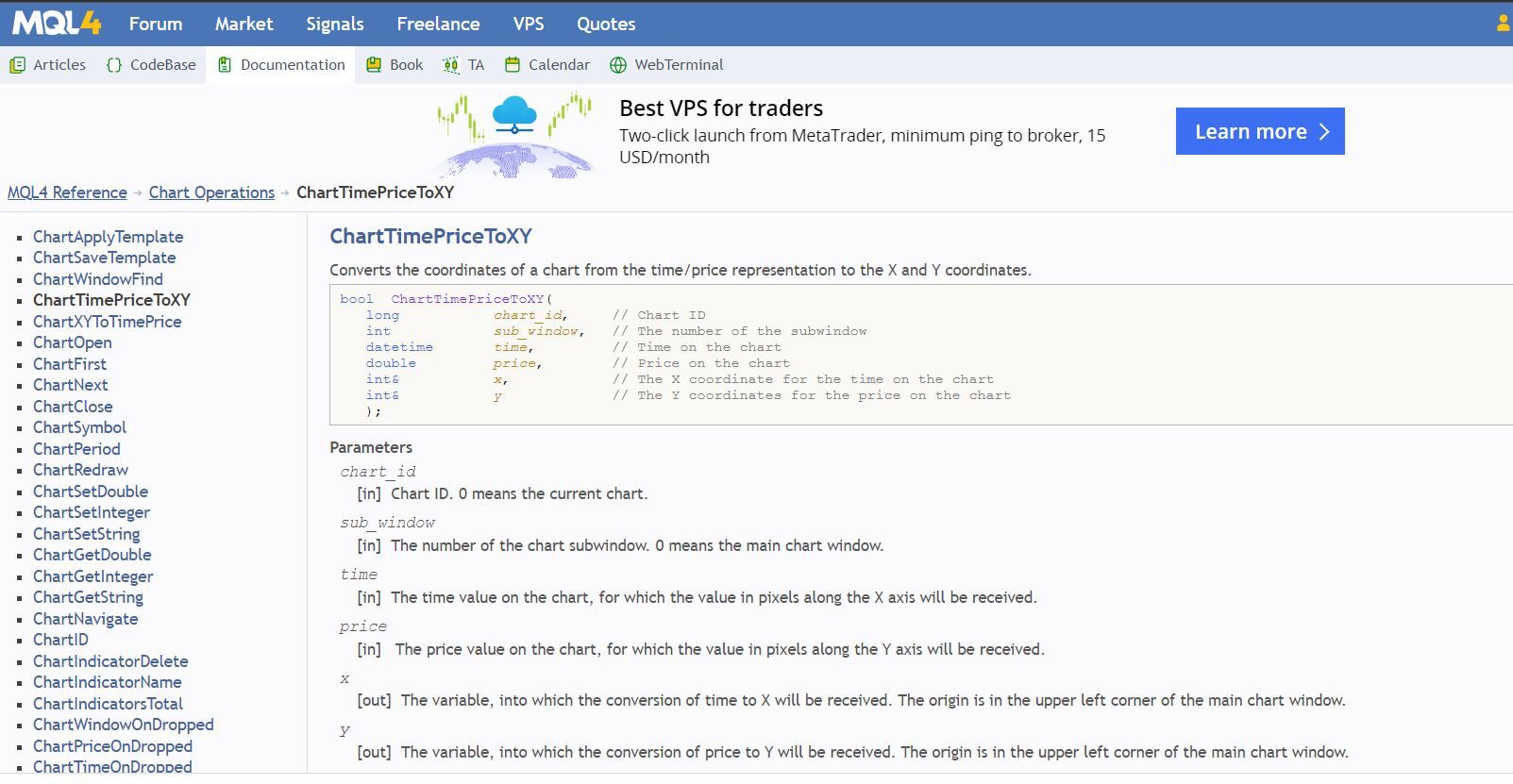Open ChartApplyTemplate in sidebar
The width and height of the screenshot is (1513, 784).
109,237
